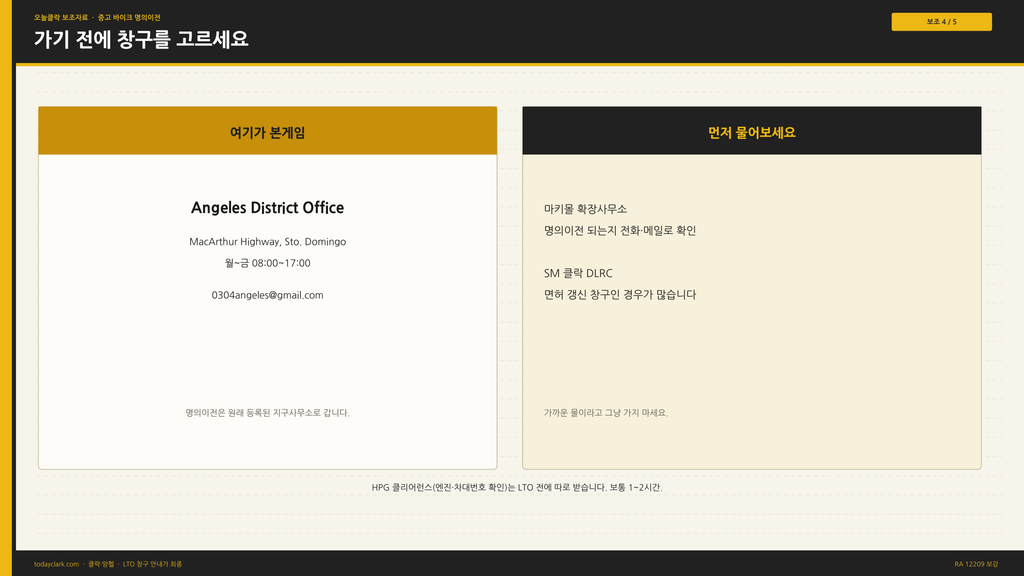
Task: Click the '마키몰 확장사무소' line
Action: (585, 209)
